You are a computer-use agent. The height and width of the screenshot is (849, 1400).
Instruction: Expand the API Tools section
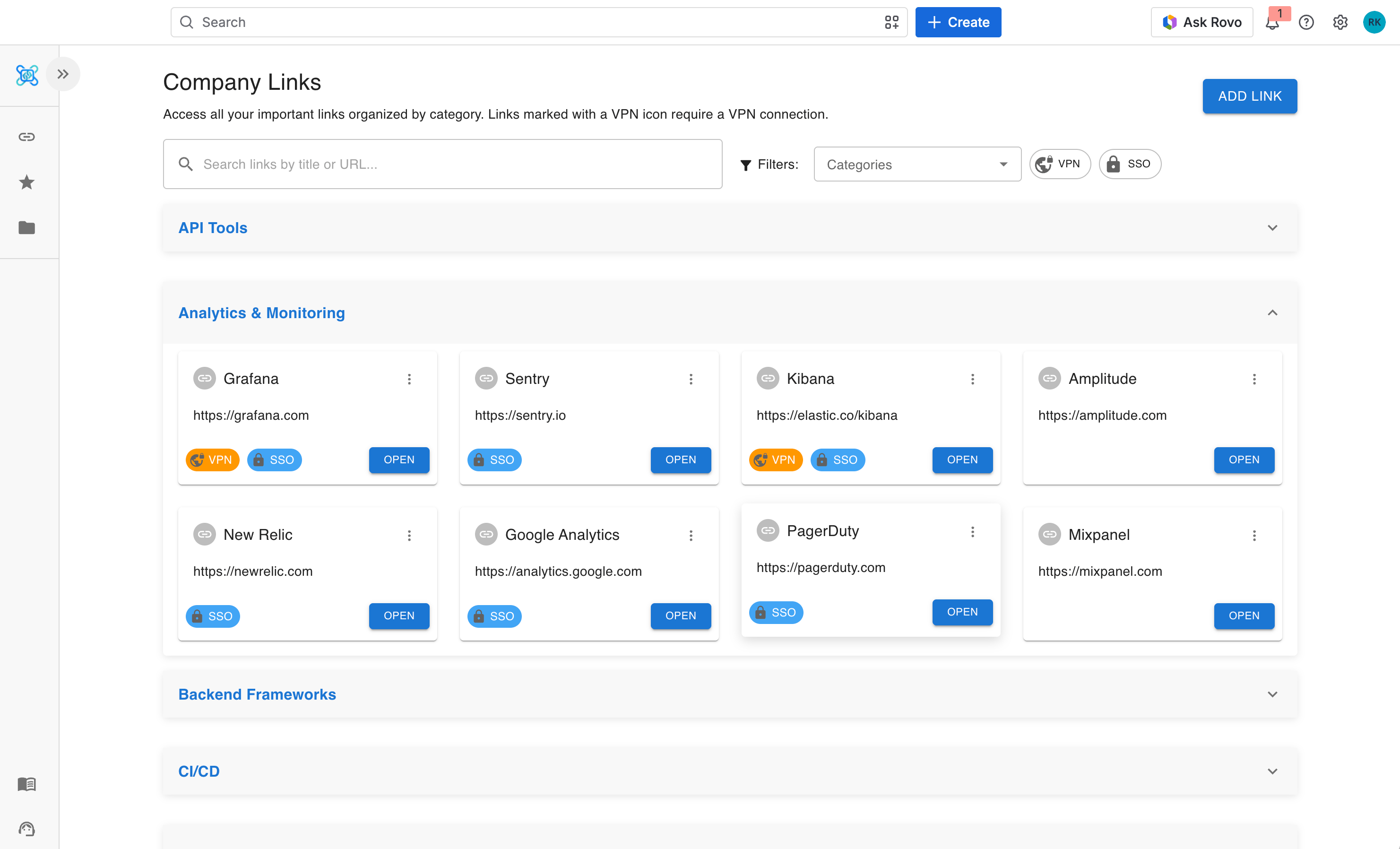(730, 228)
